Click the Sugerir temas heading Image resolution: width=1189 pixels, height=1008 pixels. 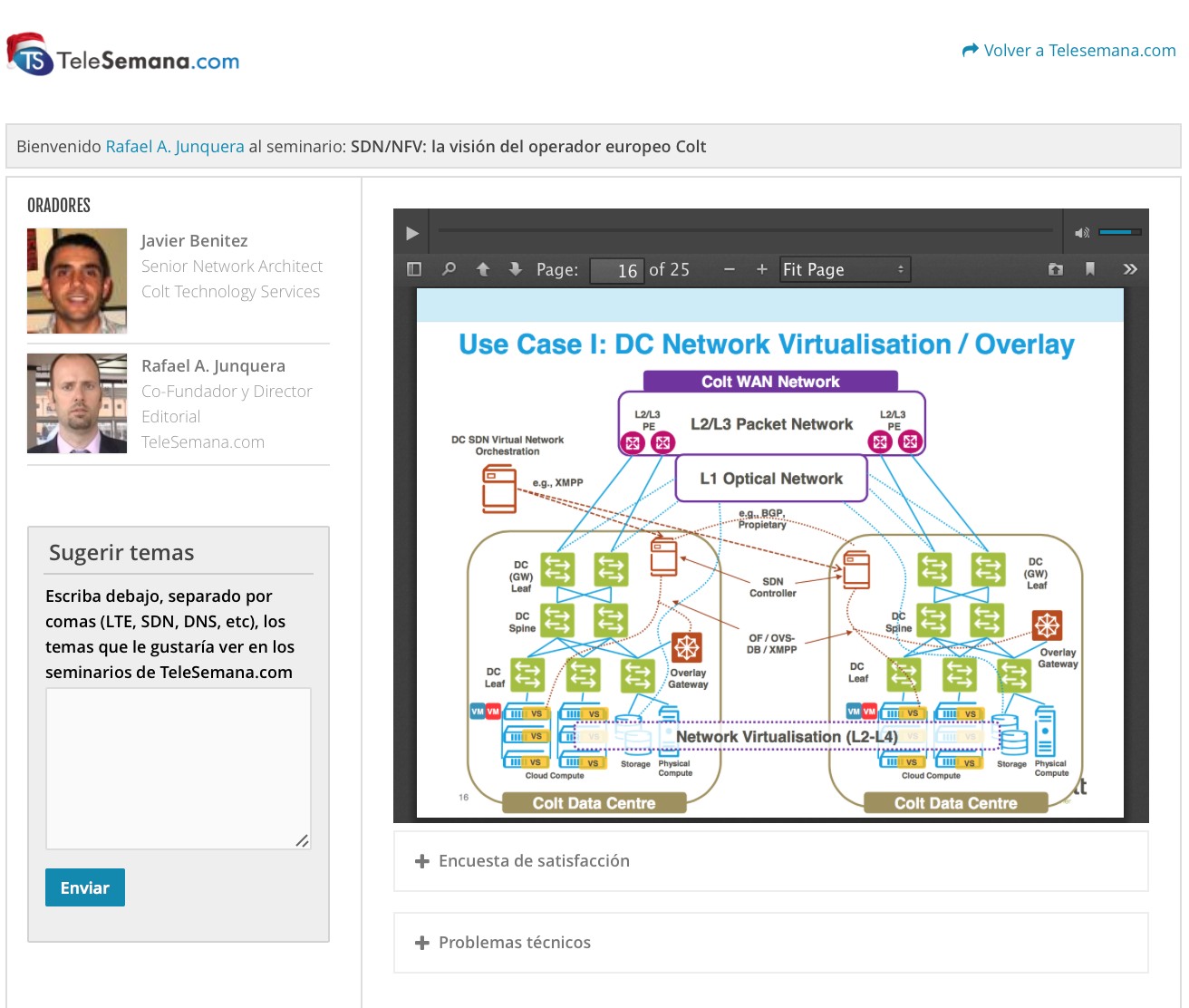click(121, 553)
